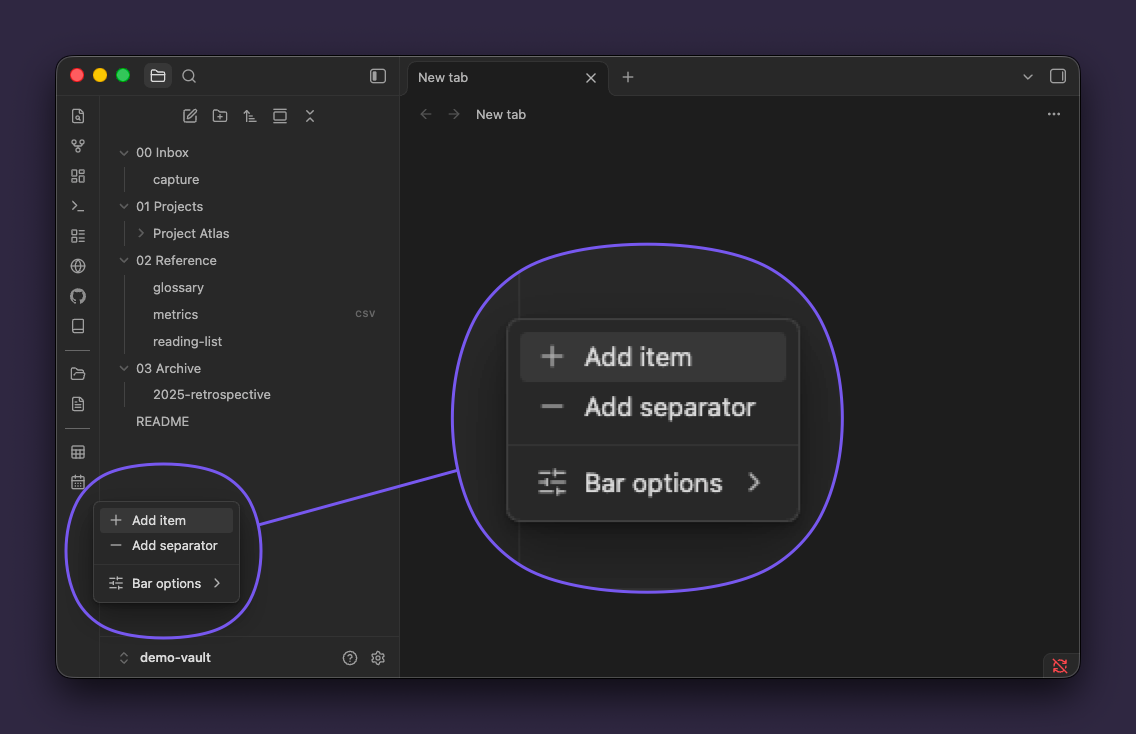Screen dimensions: 1136x734
Task: Open the three-dots more options menu
Action: coord(1054,114)
